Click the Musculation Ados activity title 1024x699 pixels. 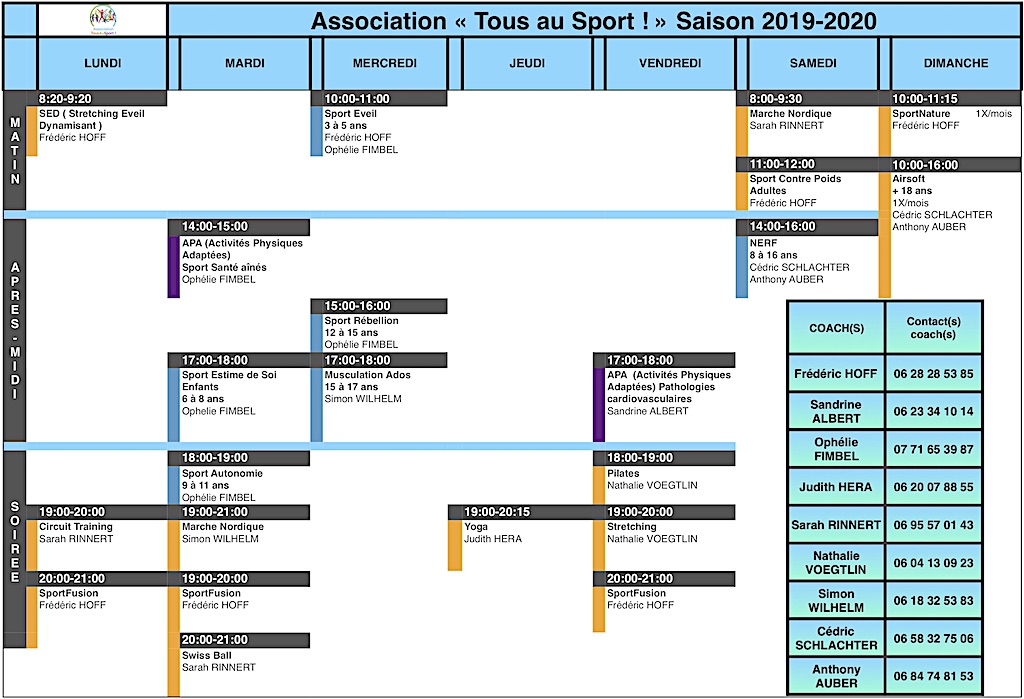click(367, 375)
